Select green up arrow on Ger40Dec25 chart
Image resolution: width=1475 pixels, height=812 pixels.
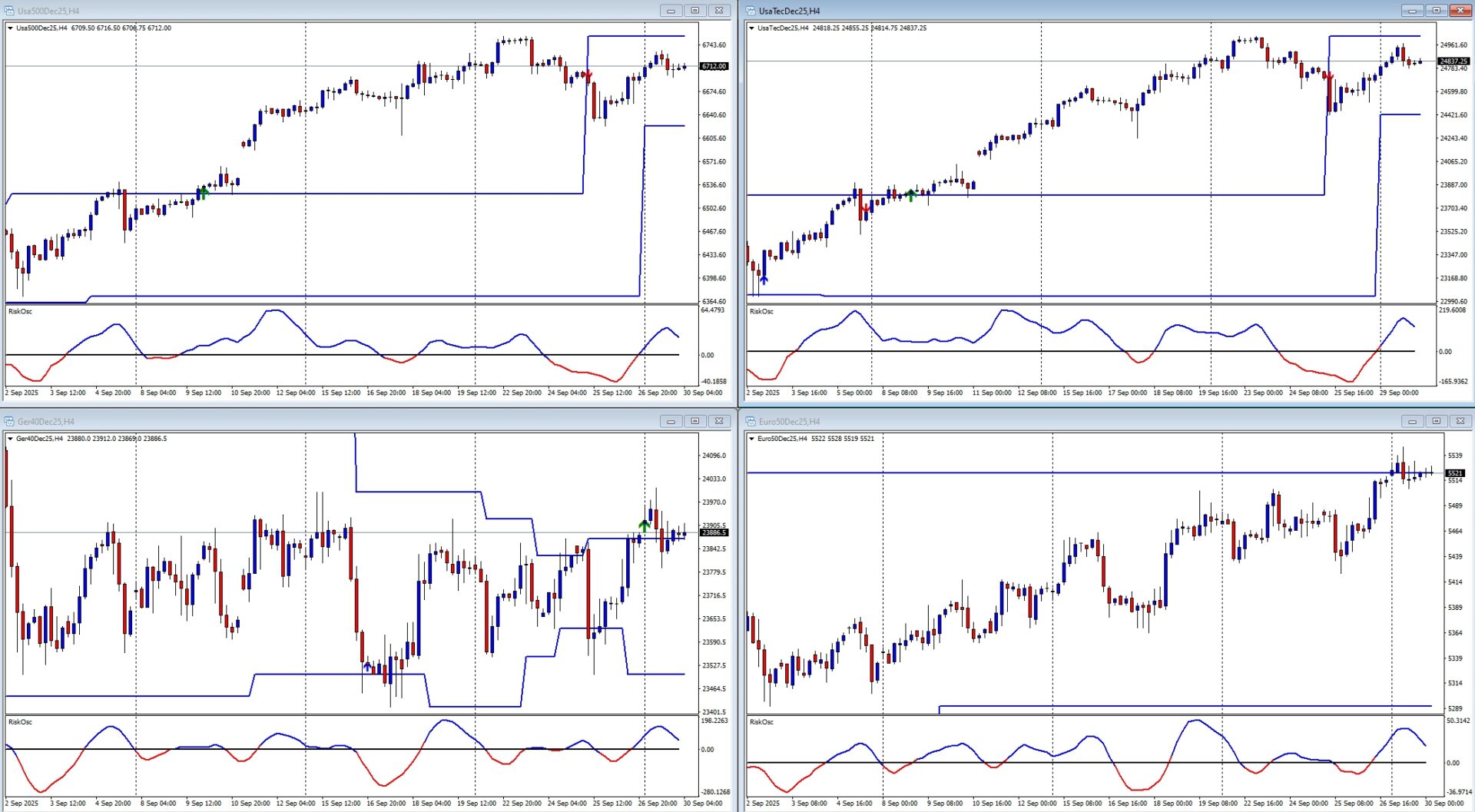pyautogui.click(x=644, y=526)
